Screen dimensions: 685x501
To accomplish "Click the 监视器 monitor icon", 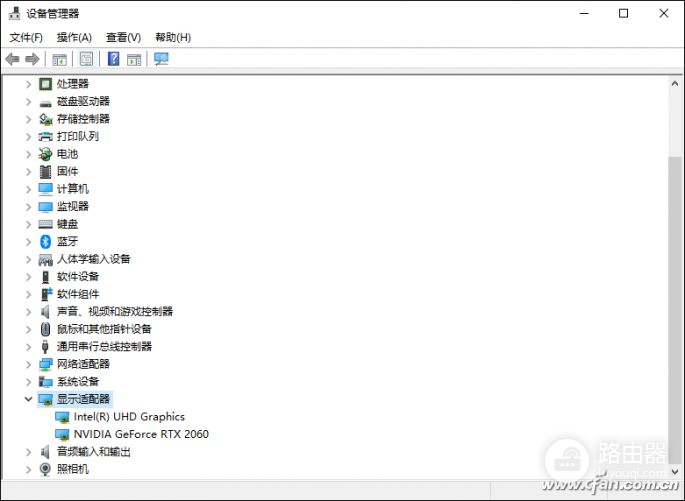I will pos(45,207).
